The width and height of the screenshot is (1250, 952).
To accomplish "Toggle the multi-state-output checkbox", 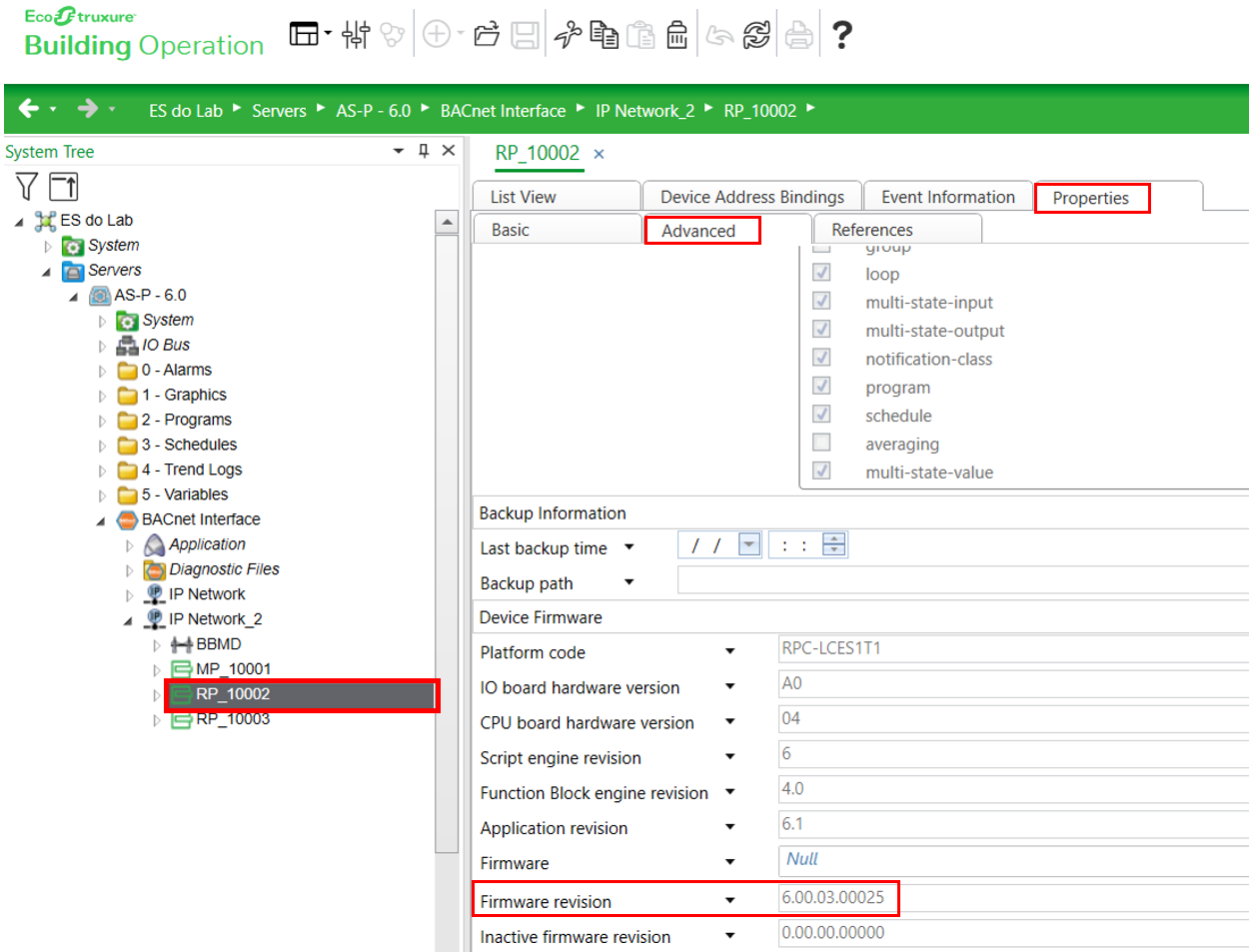I will 821,329.
